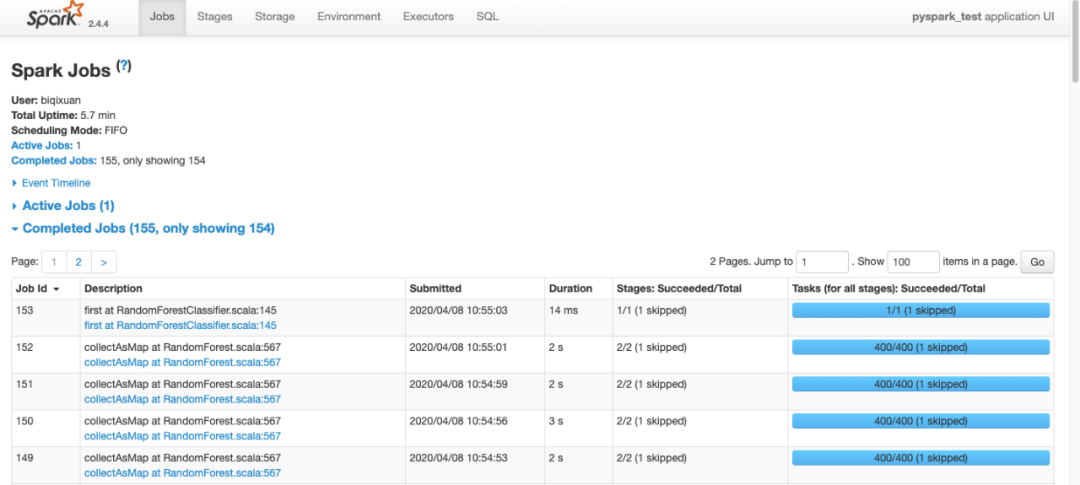Switch to the Jobs tab
The image size is (1080, 485).
click(x=162, y=17)
